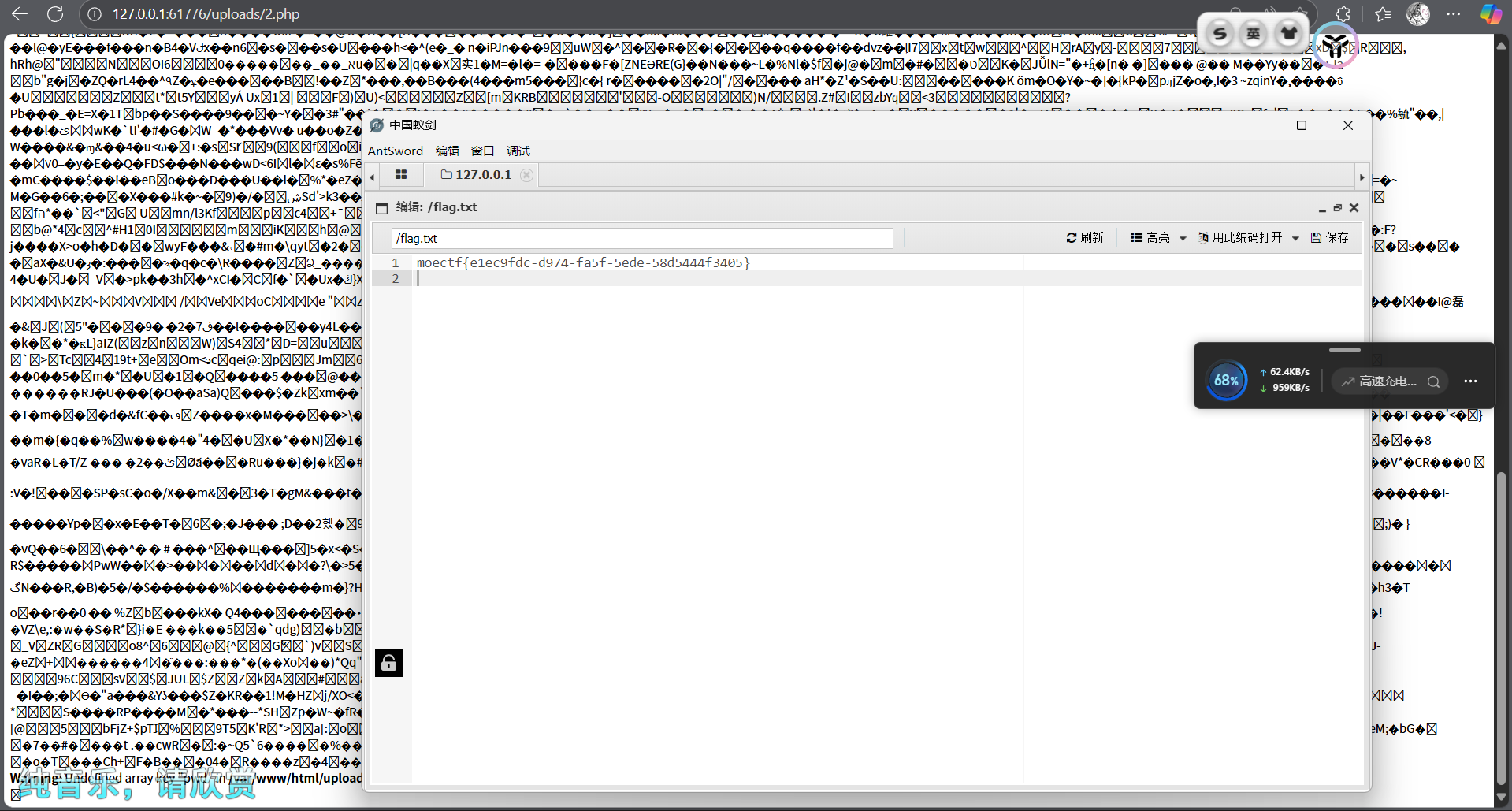Click the search magnifier in the charging widget

coord(1433,381)
